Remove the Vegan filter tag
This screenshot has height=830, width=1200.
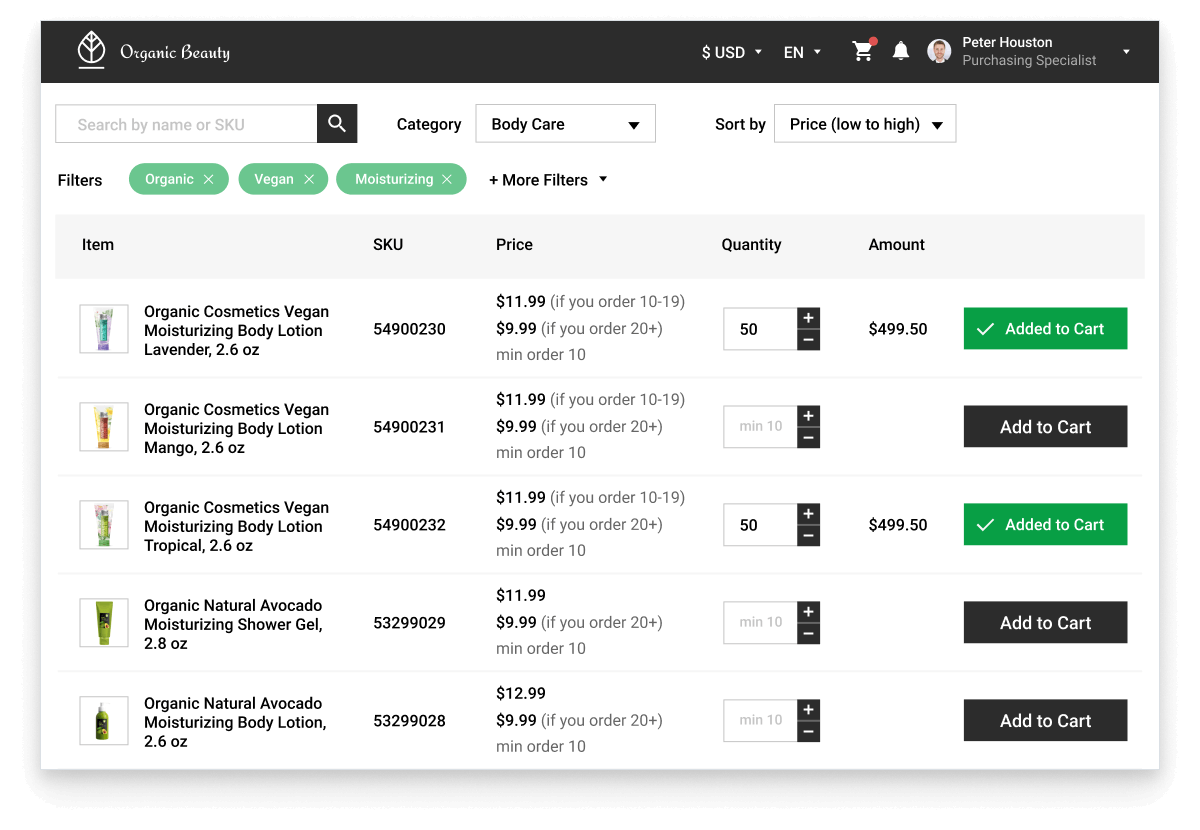coord(309,179)
